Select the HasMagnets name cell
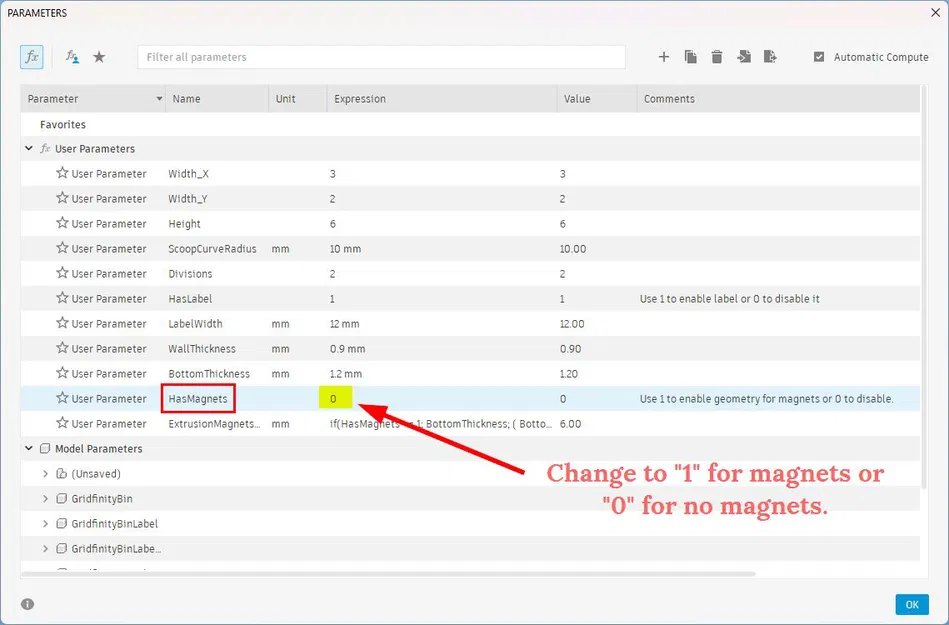949x625 pixels. coord(198,399)
